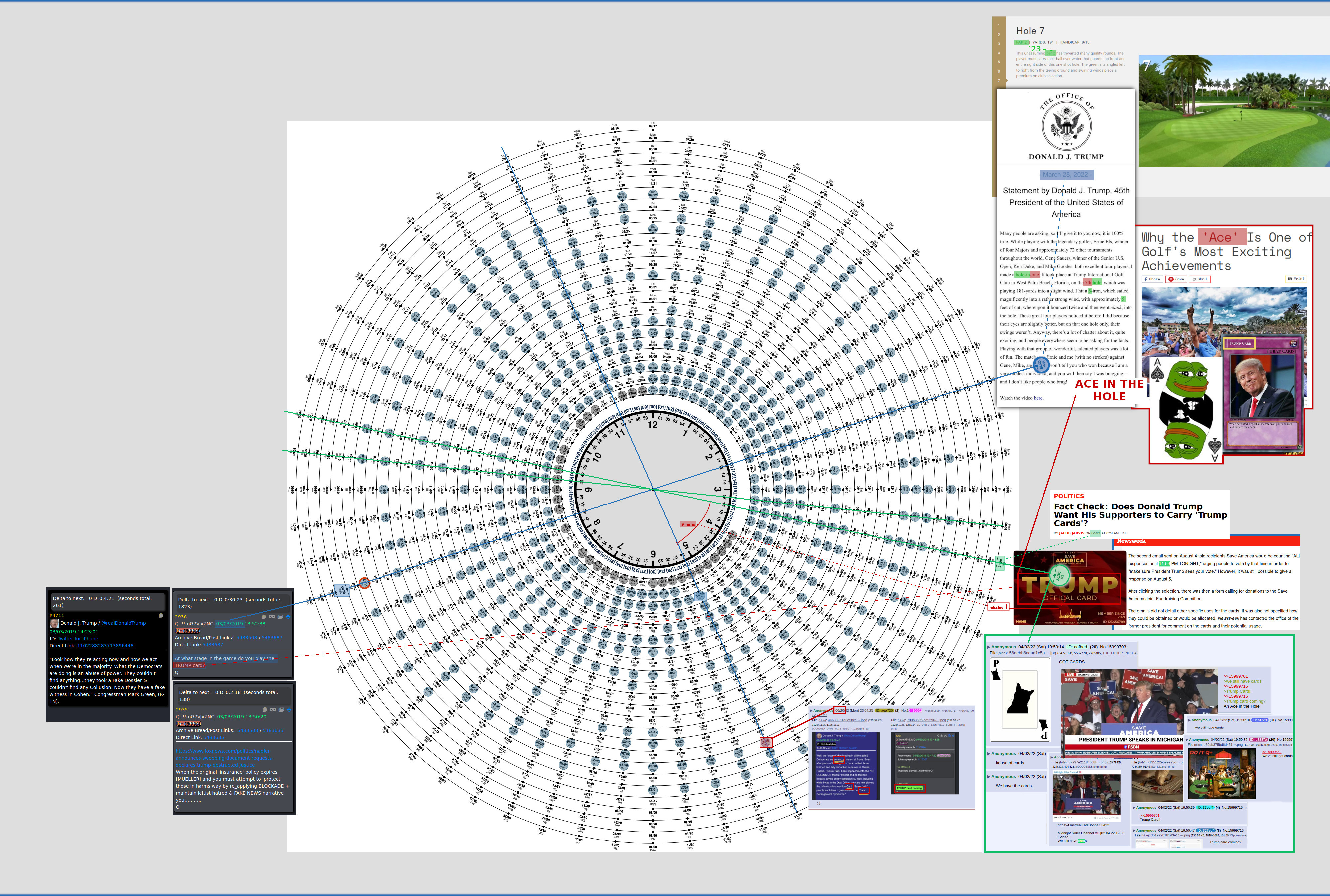Click the 'TRUMP card?' highlighted text

pos(189,665)
